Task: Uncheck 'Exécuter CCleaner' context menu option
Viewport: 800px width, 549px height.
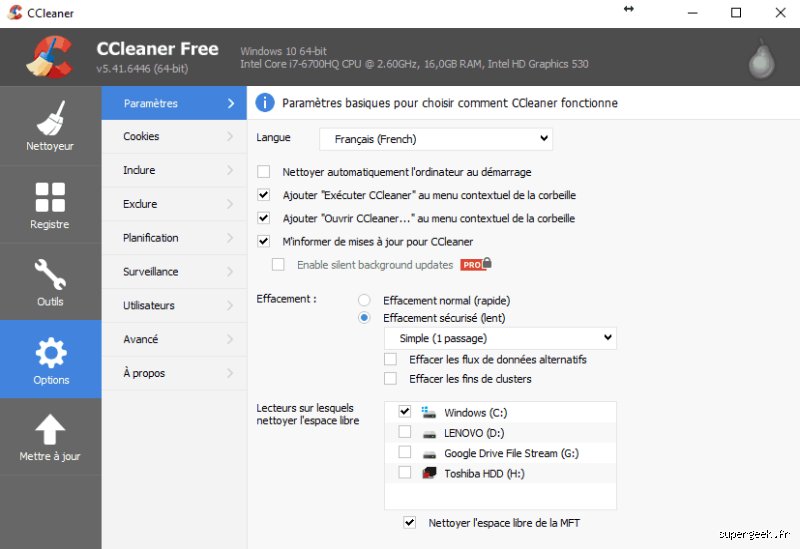Action: pyautogui.click(x=263, y=195)
